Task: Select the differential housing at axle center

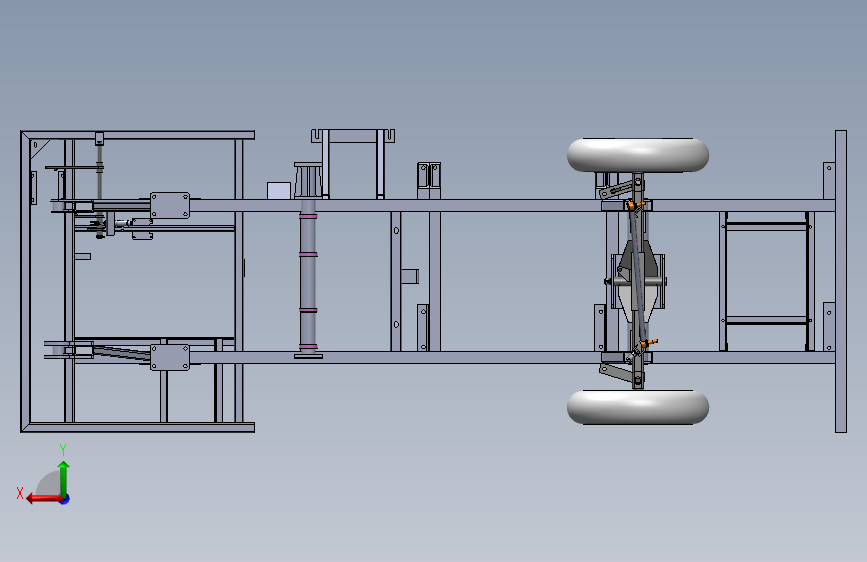Action: tap(640, 281)
